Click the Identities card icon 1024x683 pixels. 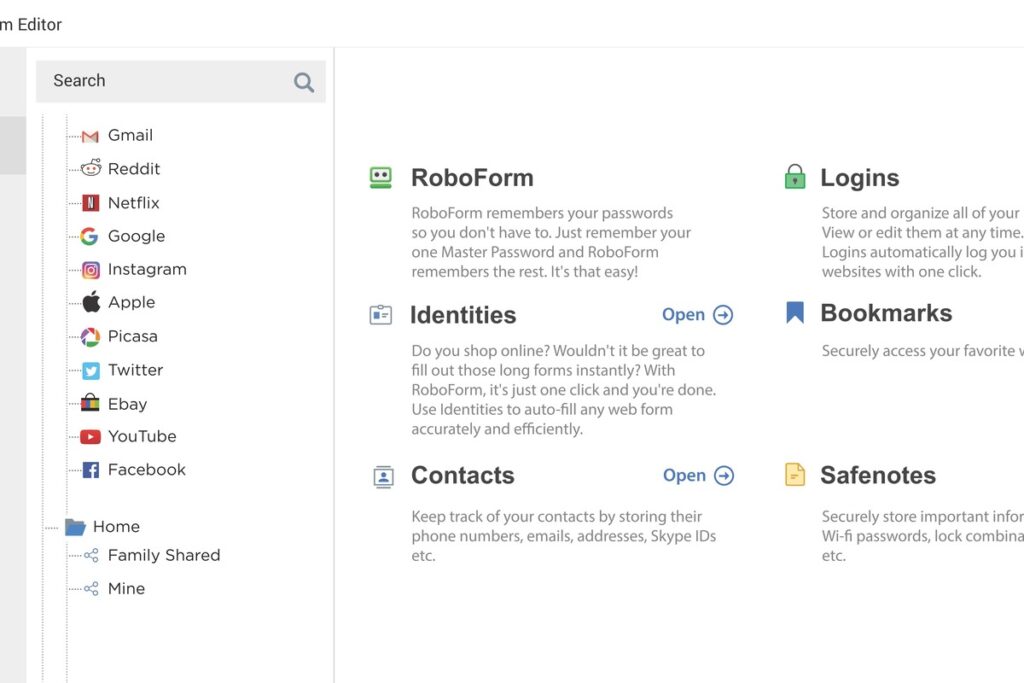(x=381, y=315)
